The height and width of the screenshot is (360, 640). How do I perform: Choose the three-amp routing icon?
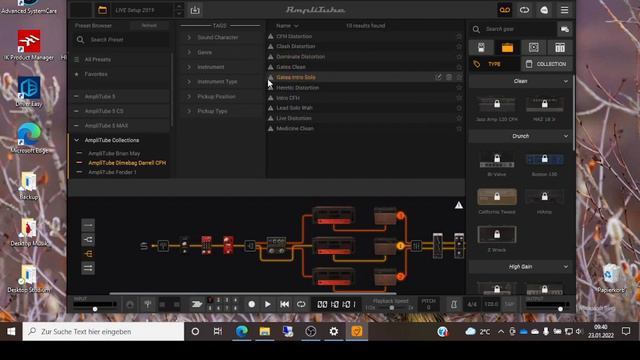tap(88, 254)
